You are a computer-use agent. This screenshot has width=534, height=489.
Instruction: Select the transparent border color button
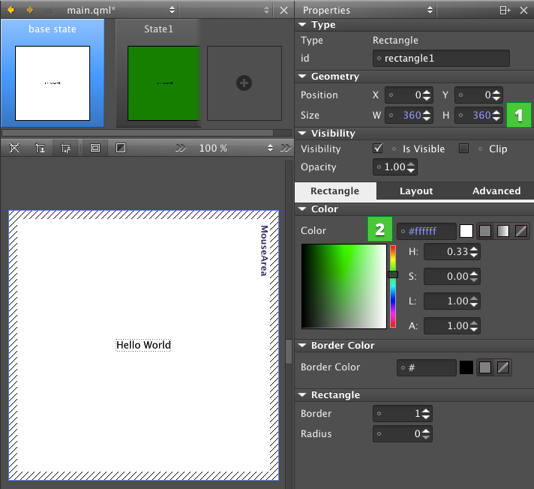coord(503,367)
